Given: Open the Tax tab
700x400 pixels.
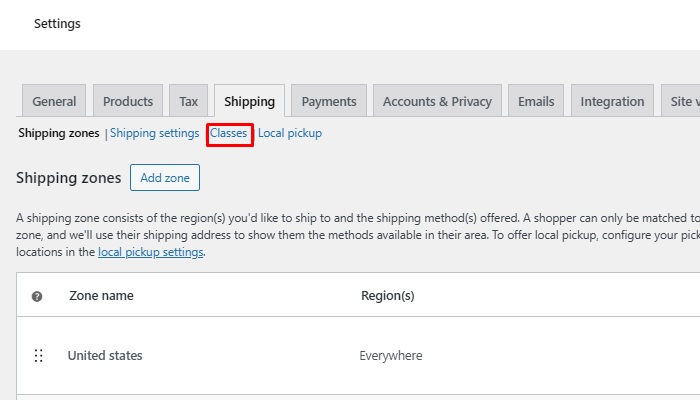Looking at the screenshot, I should 189,101.
